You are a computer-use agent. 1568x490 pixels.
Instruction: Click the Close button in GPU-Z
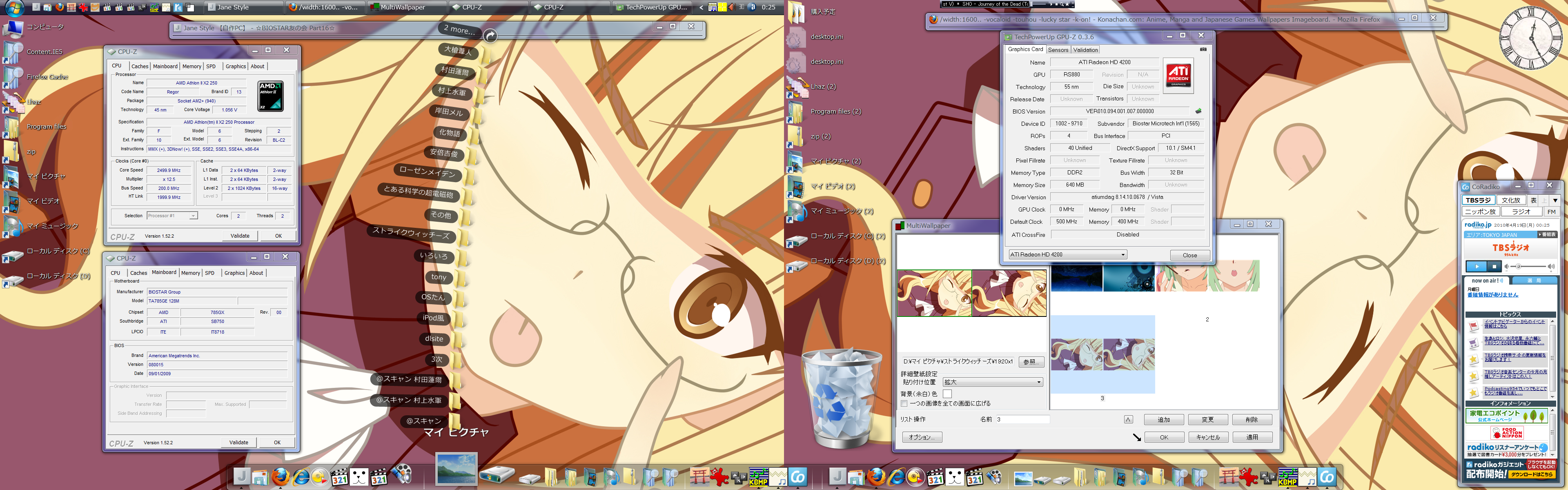point(1189,255)
